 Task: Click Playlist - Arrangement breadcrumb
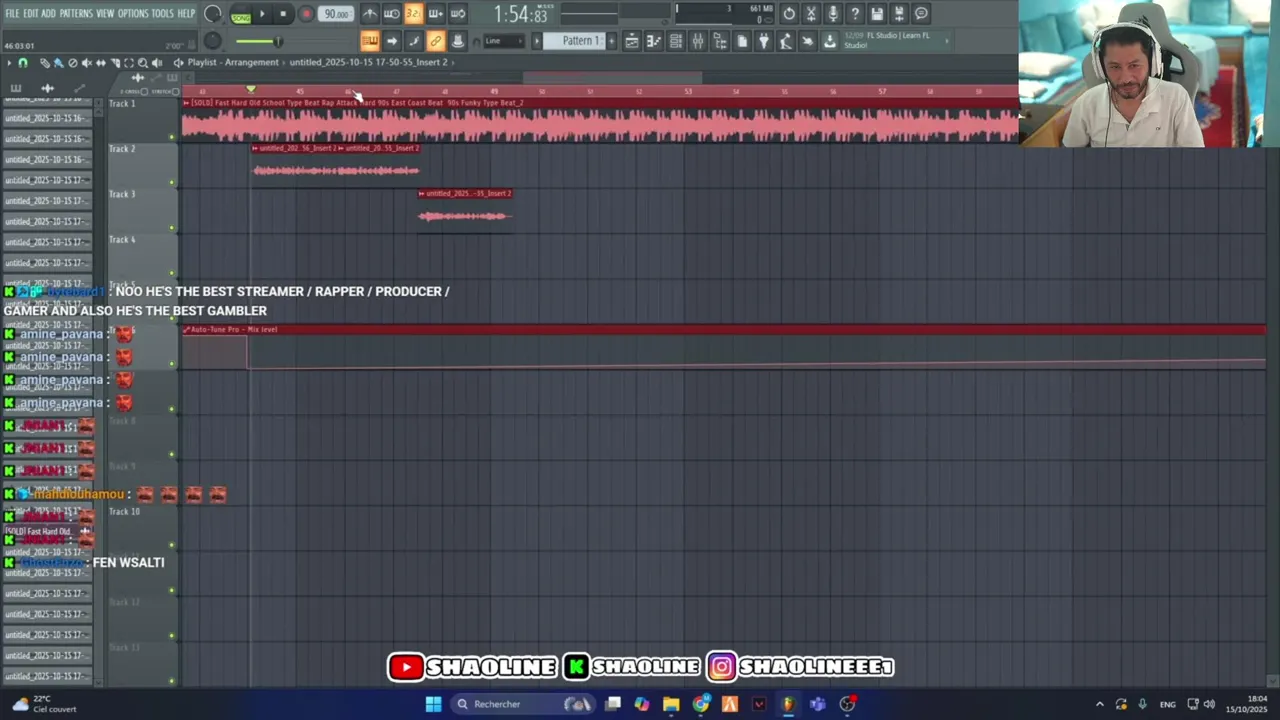coord(233,62)
